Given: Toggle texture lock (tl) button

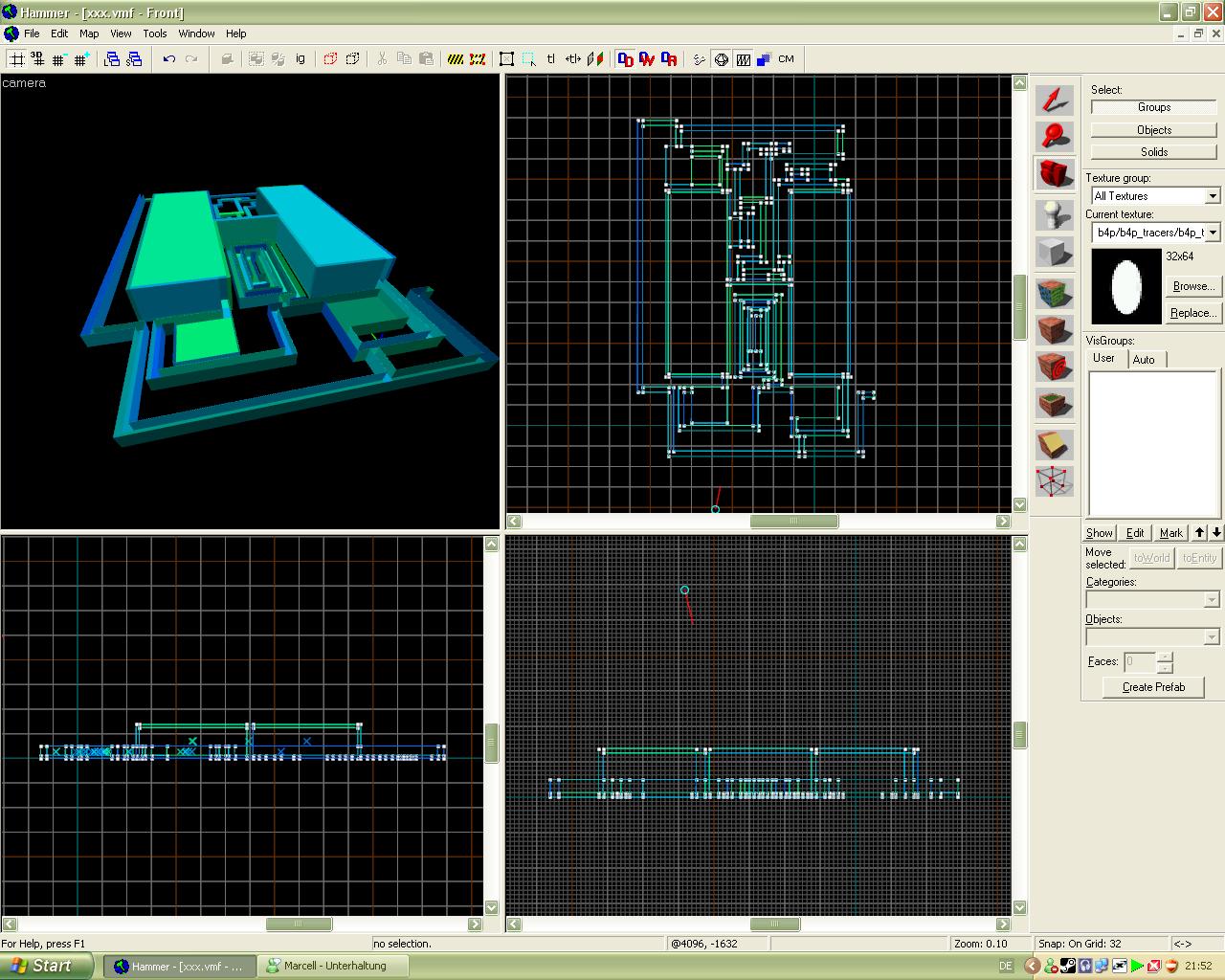Looking at the screenshot, I should pos(551,59).
